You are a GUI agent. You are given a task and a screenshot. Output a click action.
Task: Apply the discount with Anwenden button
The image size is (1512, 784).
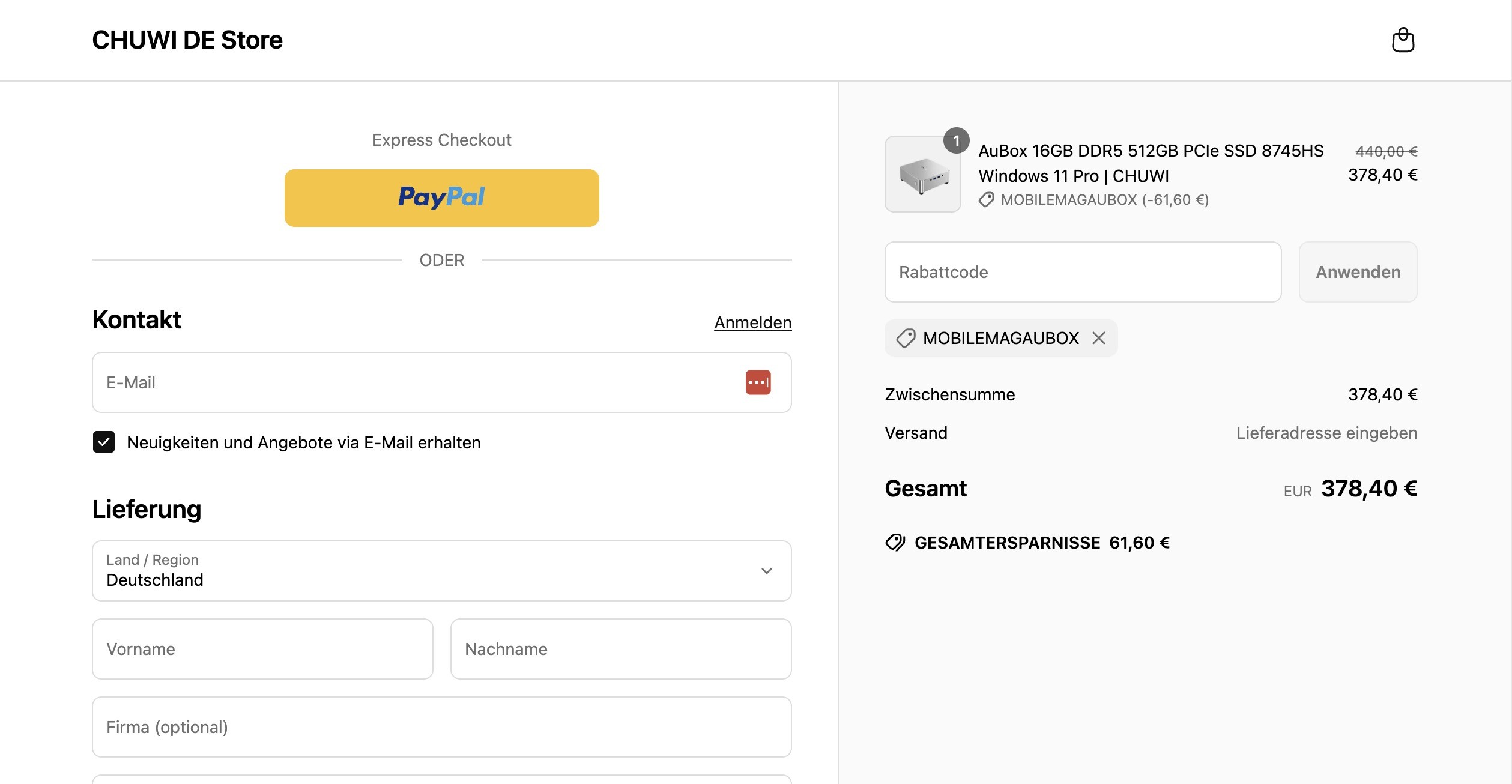click(1358, 272)
